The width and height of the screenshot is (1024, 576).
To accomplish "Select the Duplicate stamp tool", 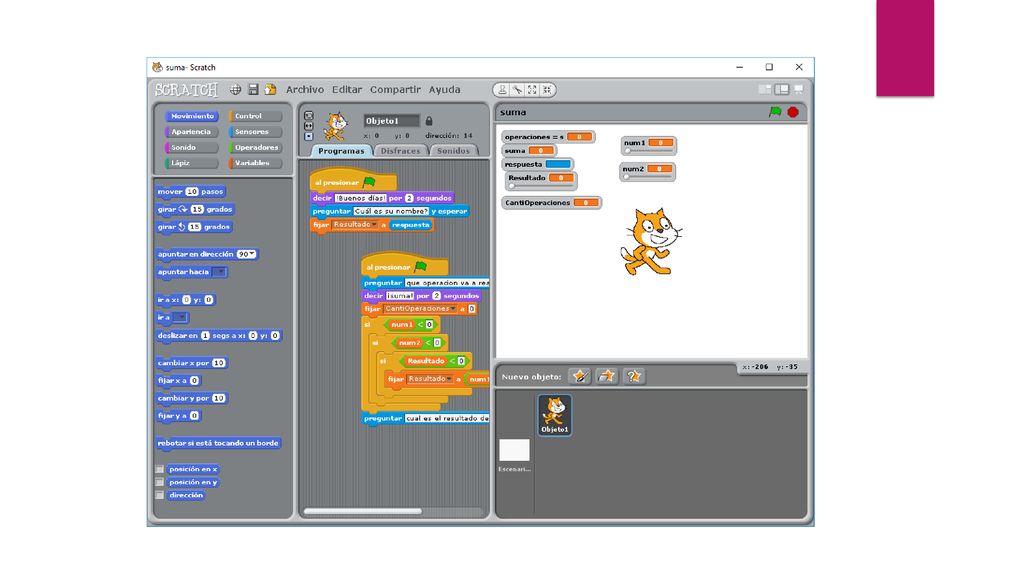I will pyautogui.click(x=502, y=89).
